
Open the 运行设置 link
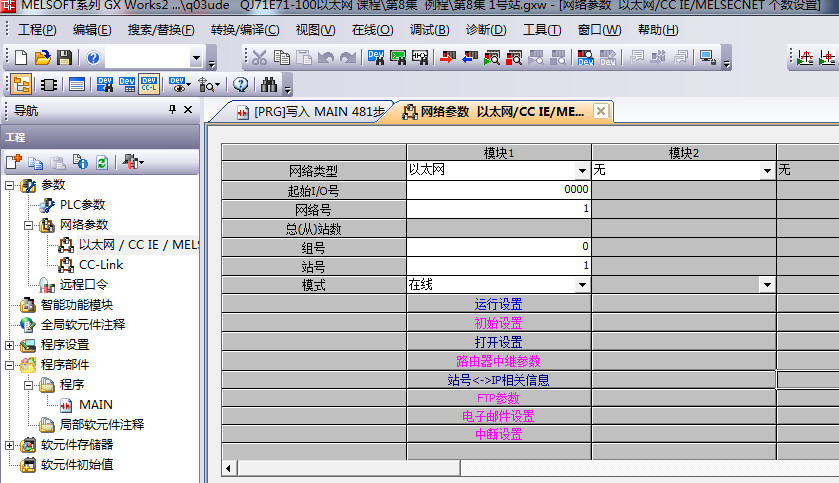point(498,304)
